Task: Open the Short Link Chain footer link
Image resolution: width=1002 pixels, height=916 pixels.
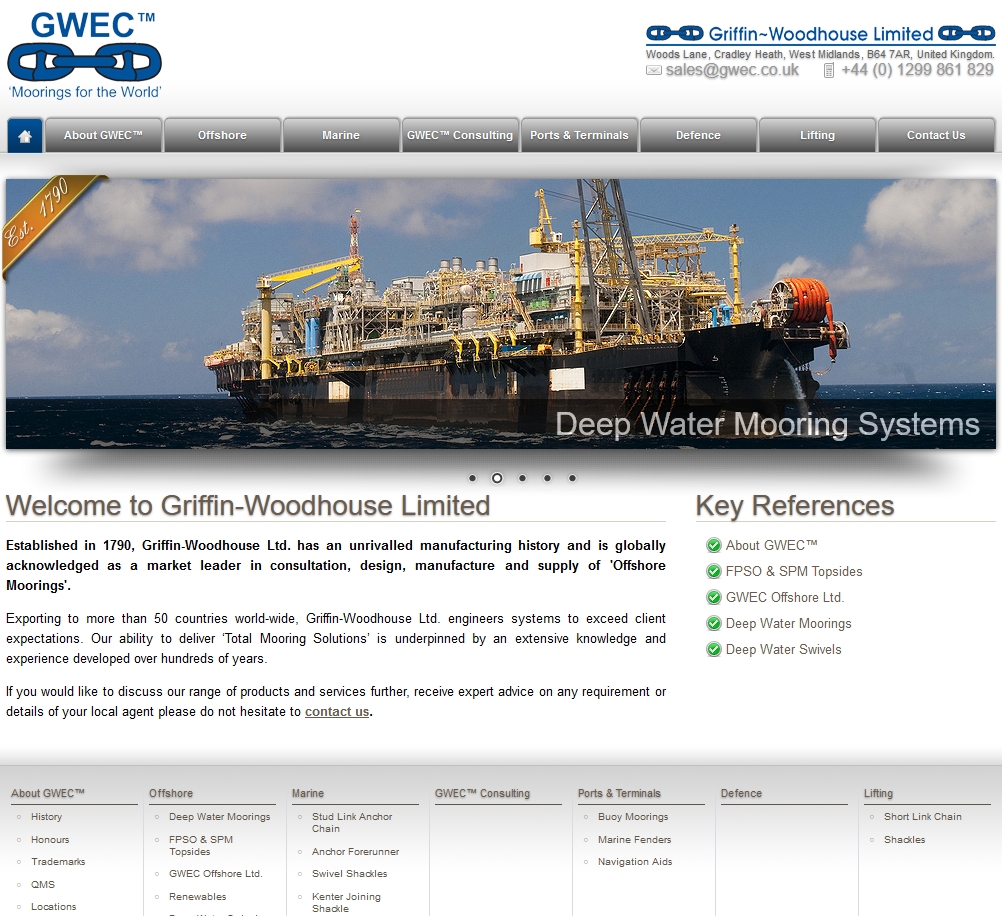Action: coord(923,817)
